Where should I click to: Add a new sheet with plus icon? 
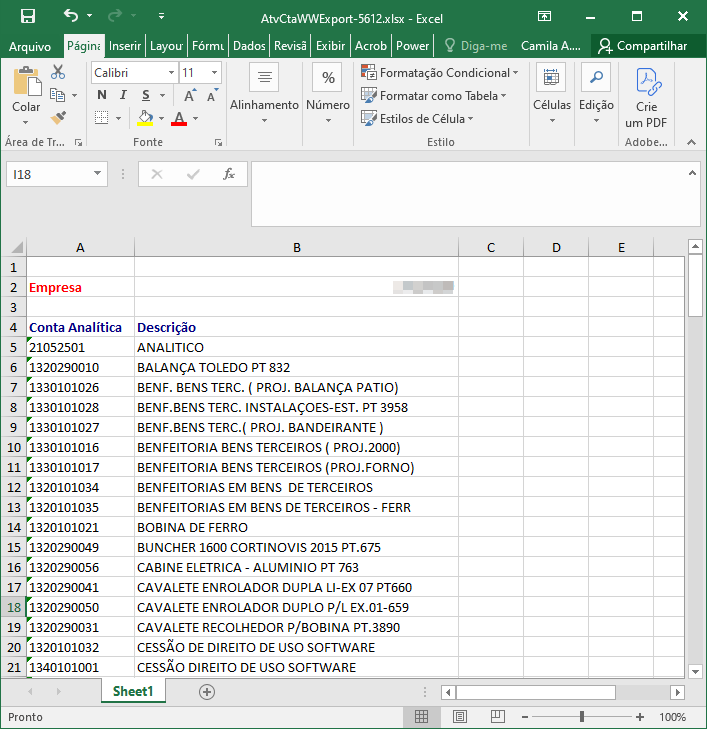click(x=207, y=692)
